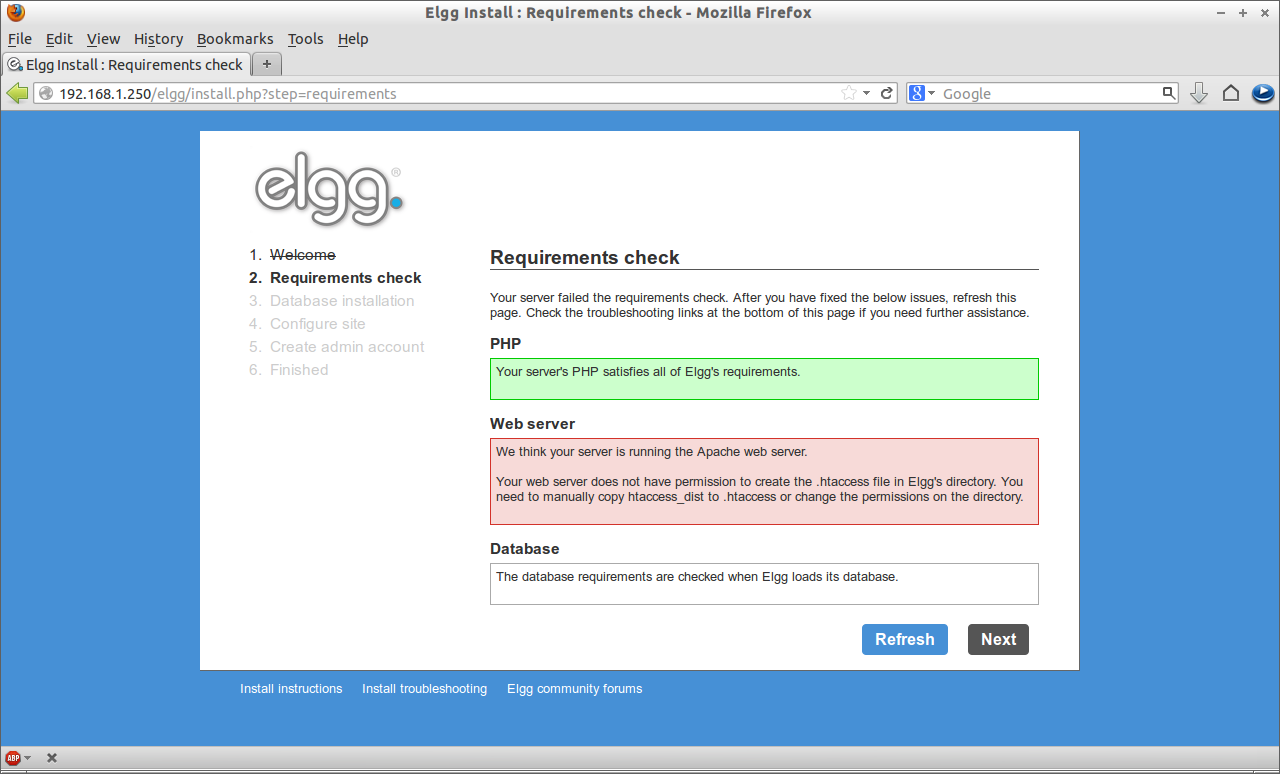Click the Welcome step in sidebar
The width and height of the screenshot is (1280, 774).
point(303,255)
